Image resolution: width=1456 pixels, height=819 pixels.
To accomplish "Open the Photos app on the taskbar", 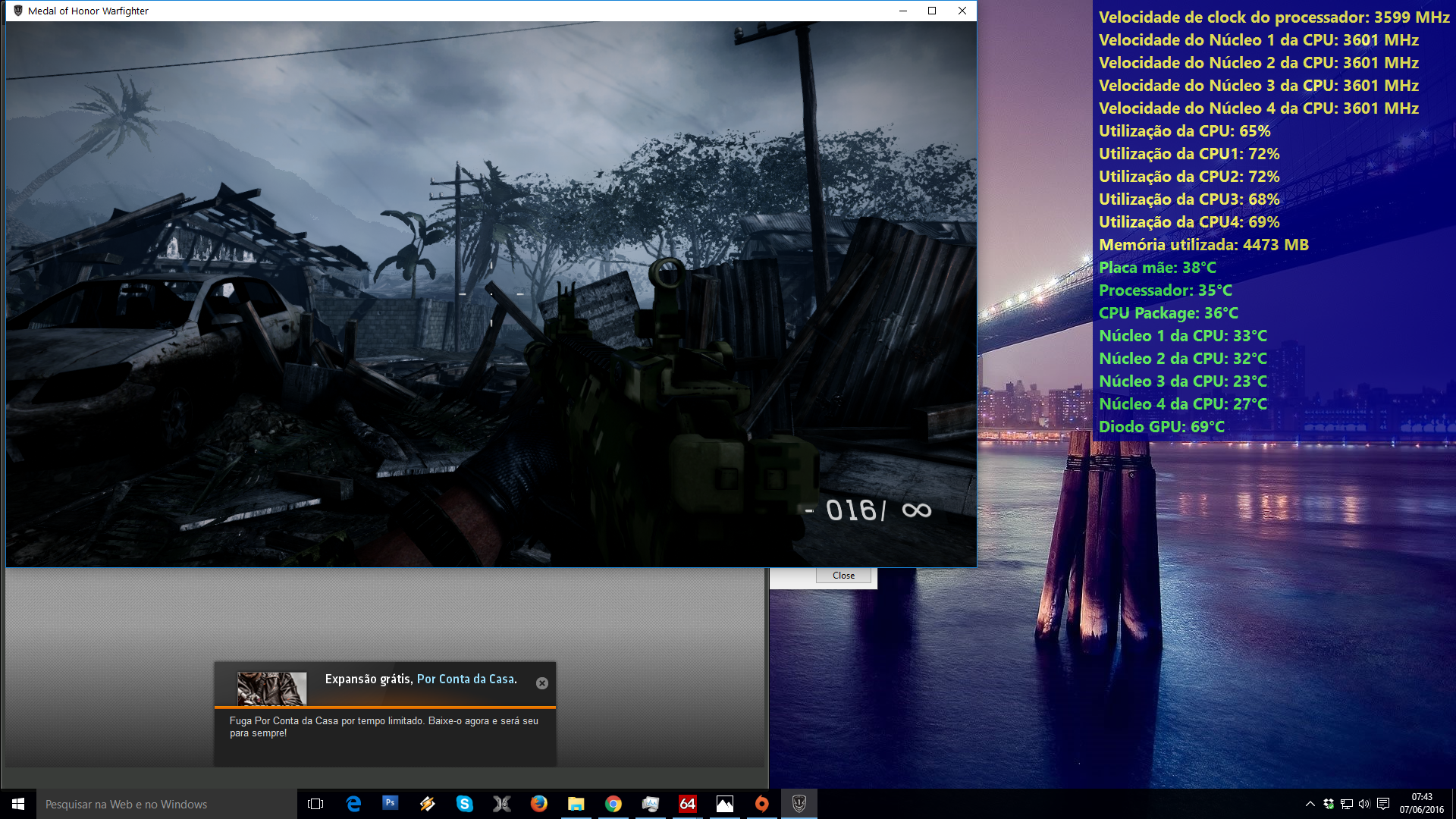I will (725, 804).
